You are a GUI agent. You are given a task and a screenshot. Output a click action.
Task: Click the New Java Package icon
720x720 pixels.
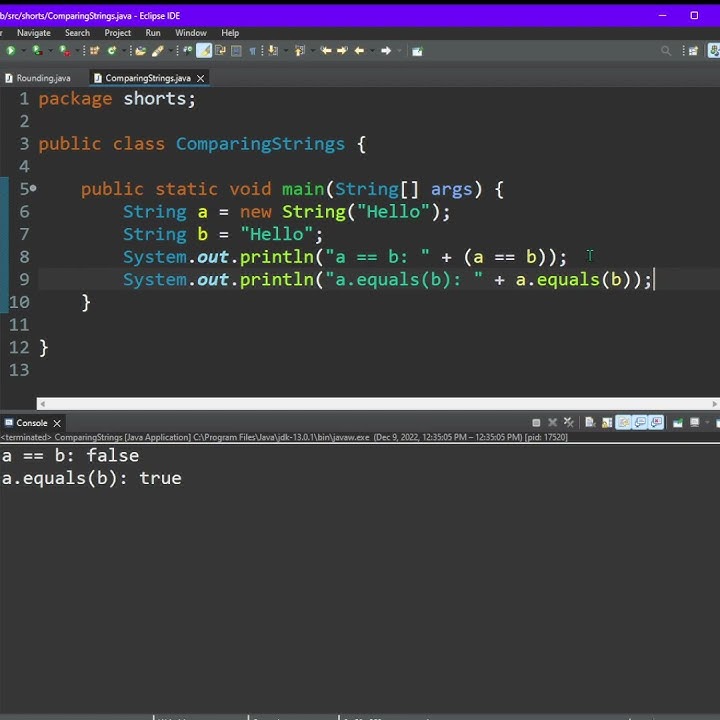[95, 51]
